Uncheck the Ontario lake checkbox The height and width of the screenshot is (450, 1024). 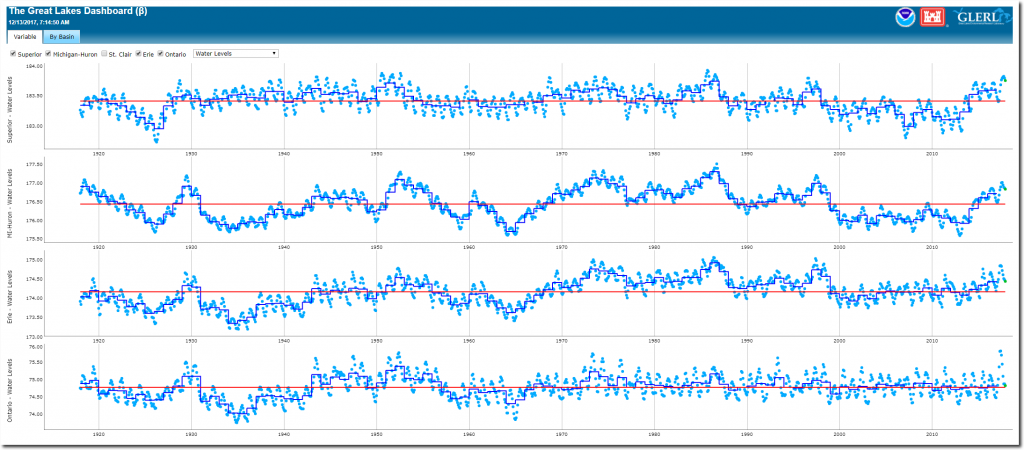pyautogui.click(x=161, y=54)
